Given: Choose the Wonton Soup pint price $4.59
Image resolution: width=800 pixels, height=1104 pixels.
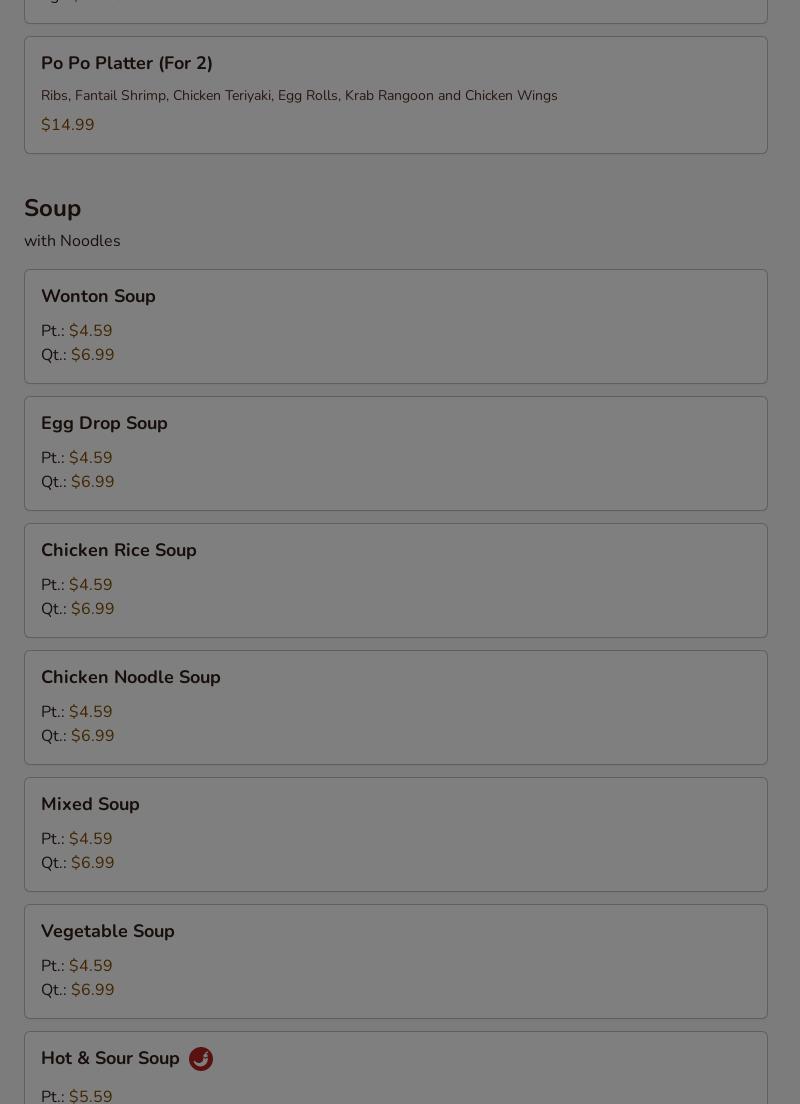Looking at the screenshot, I should tap(90, 331).
